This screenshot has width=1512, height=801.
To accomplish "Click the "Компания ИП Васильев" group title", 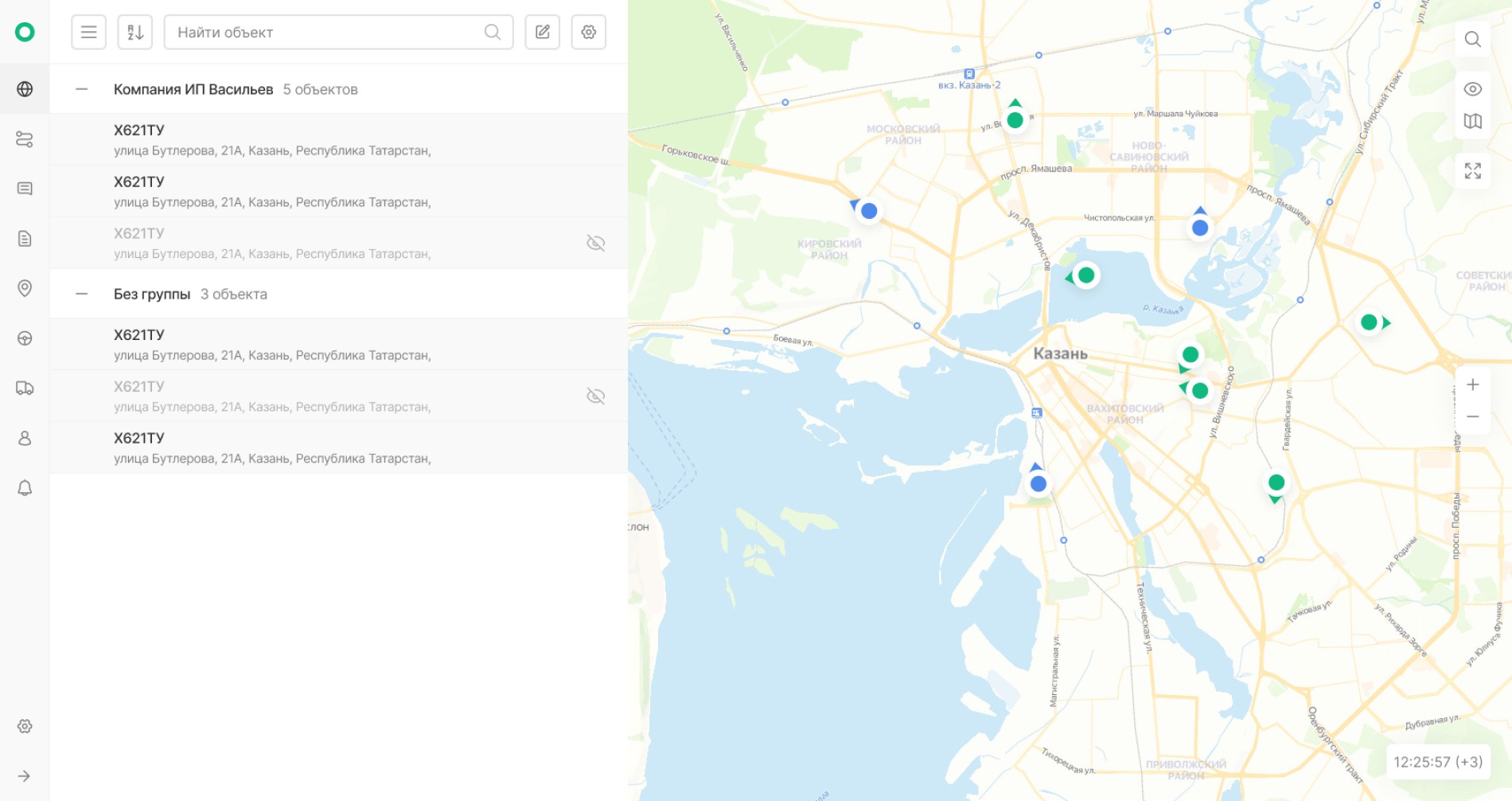I will [193, 89].
